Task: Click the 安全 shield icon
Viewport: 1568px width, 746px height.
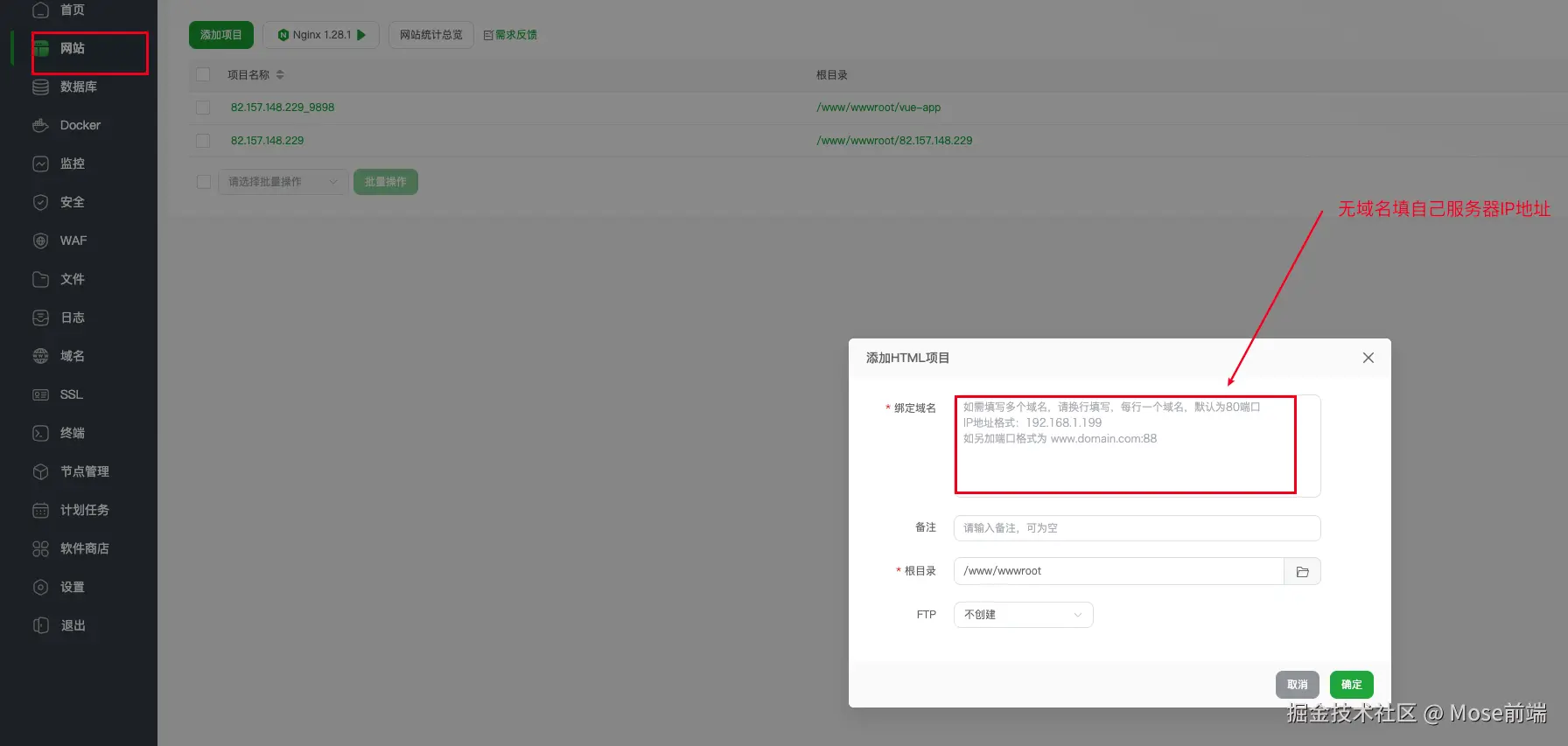Action: tap(40, 202)
